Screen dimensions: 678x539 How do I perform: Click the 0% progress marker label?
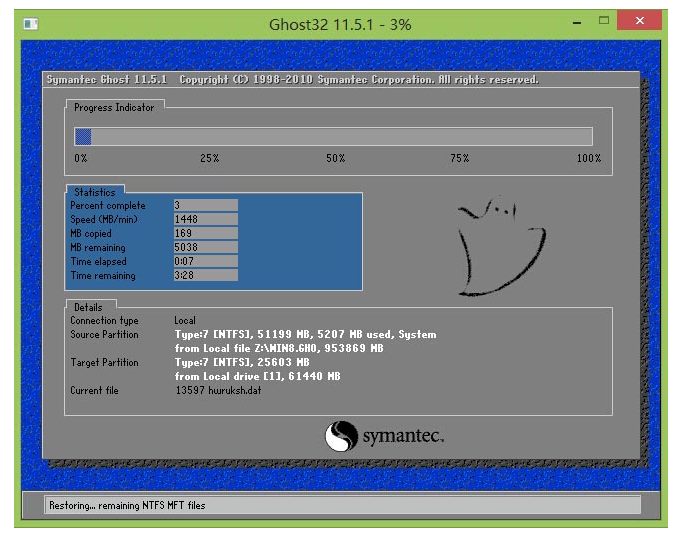click(x=81, y=158)
